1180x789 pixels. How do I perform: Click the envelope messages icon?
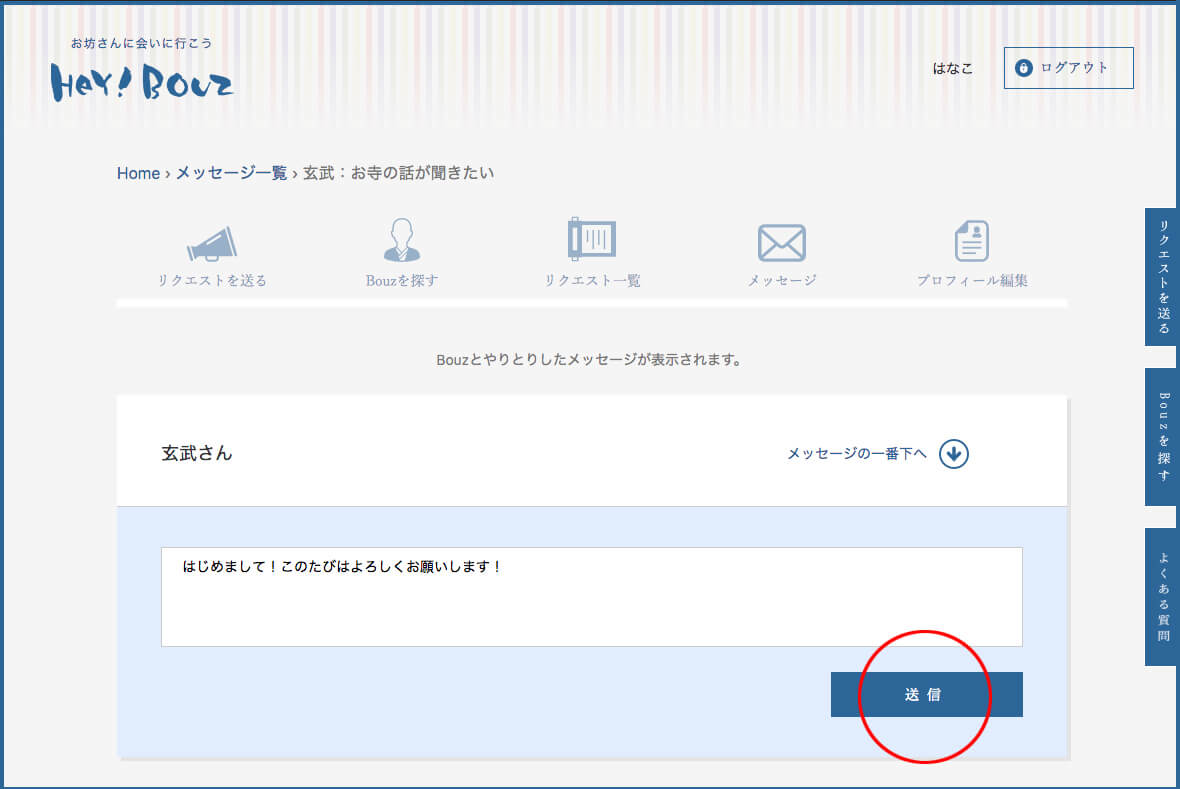click(781, 243)
